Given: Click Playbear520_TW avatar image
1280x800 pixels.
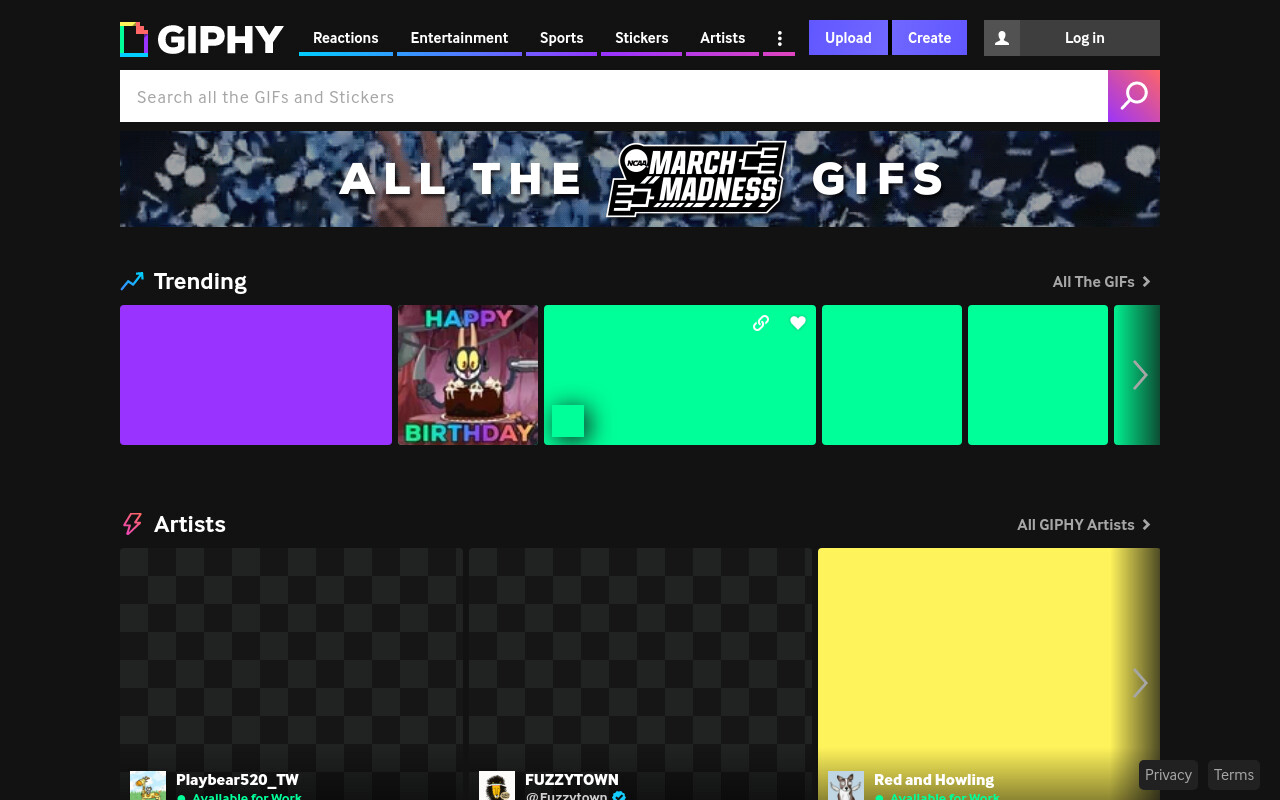Looking at the screenshot, I should (148, 786).
